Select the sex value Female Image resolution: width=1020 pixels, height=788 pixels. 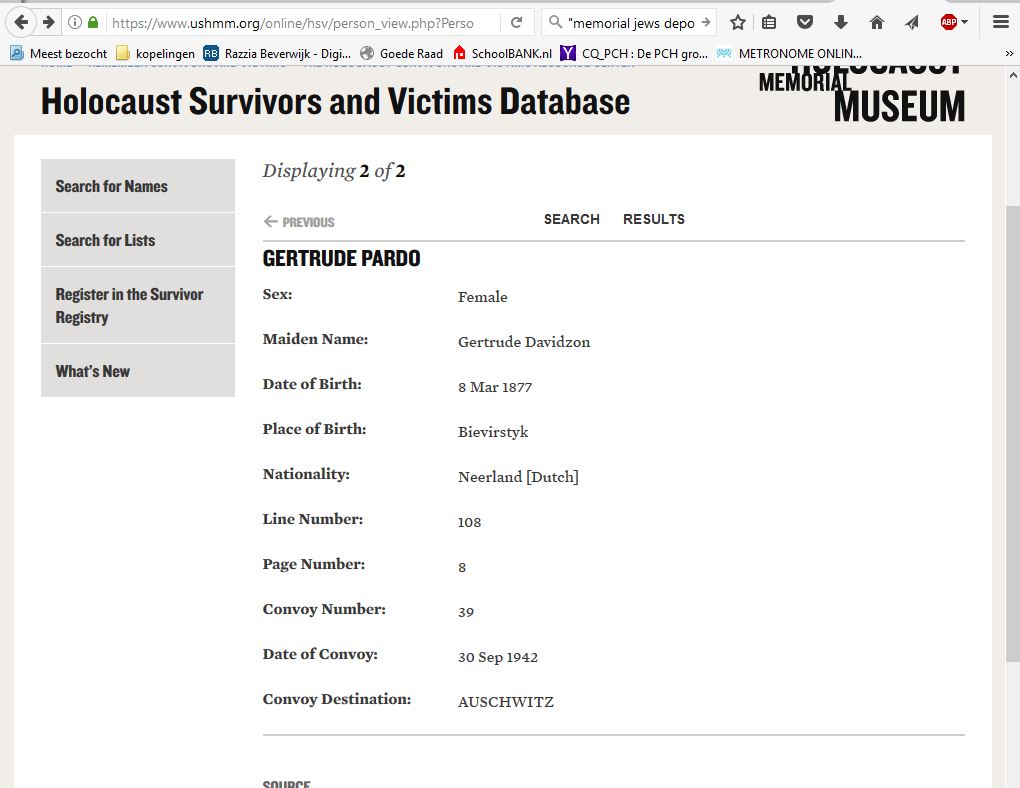[x=483, y=297]
